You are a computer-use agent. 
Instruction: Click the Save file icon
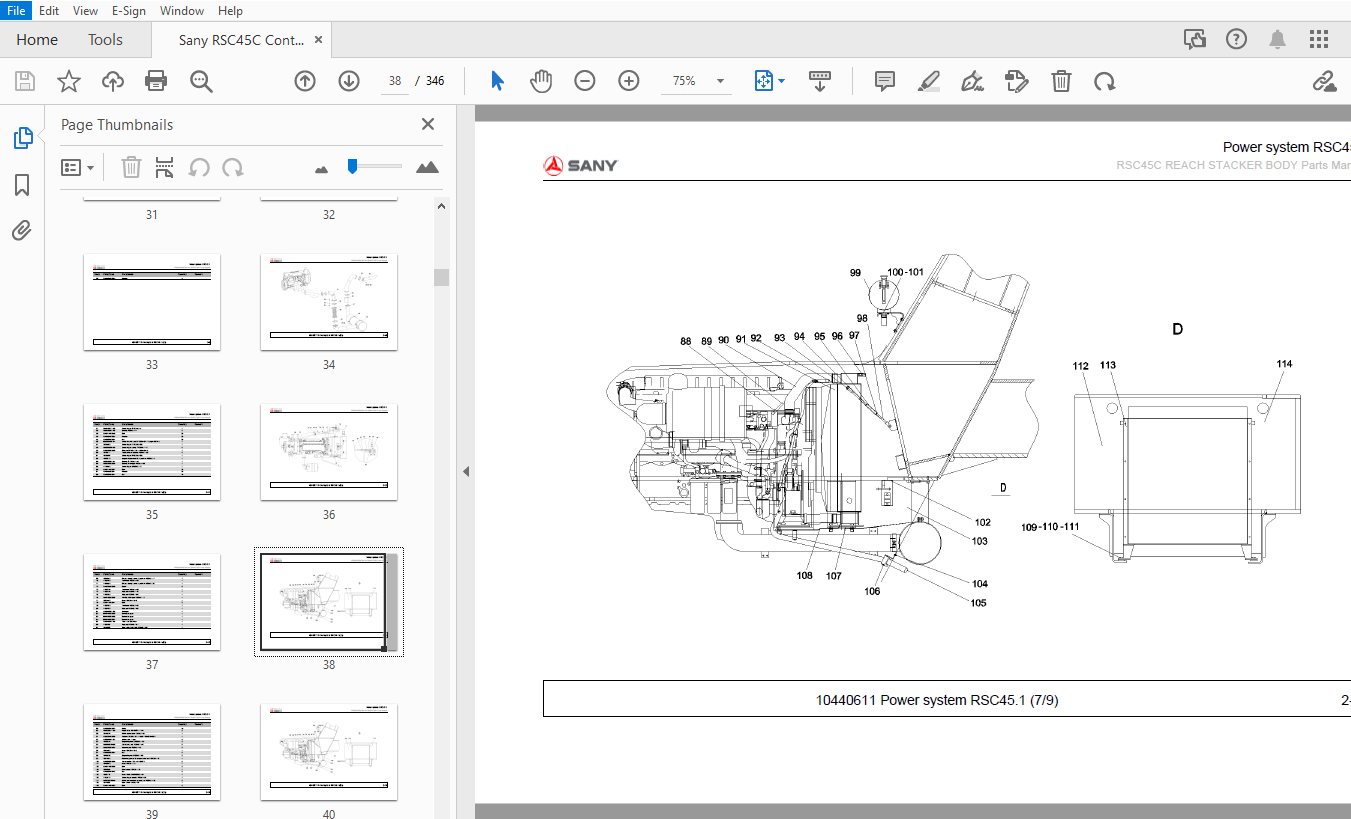25,81
